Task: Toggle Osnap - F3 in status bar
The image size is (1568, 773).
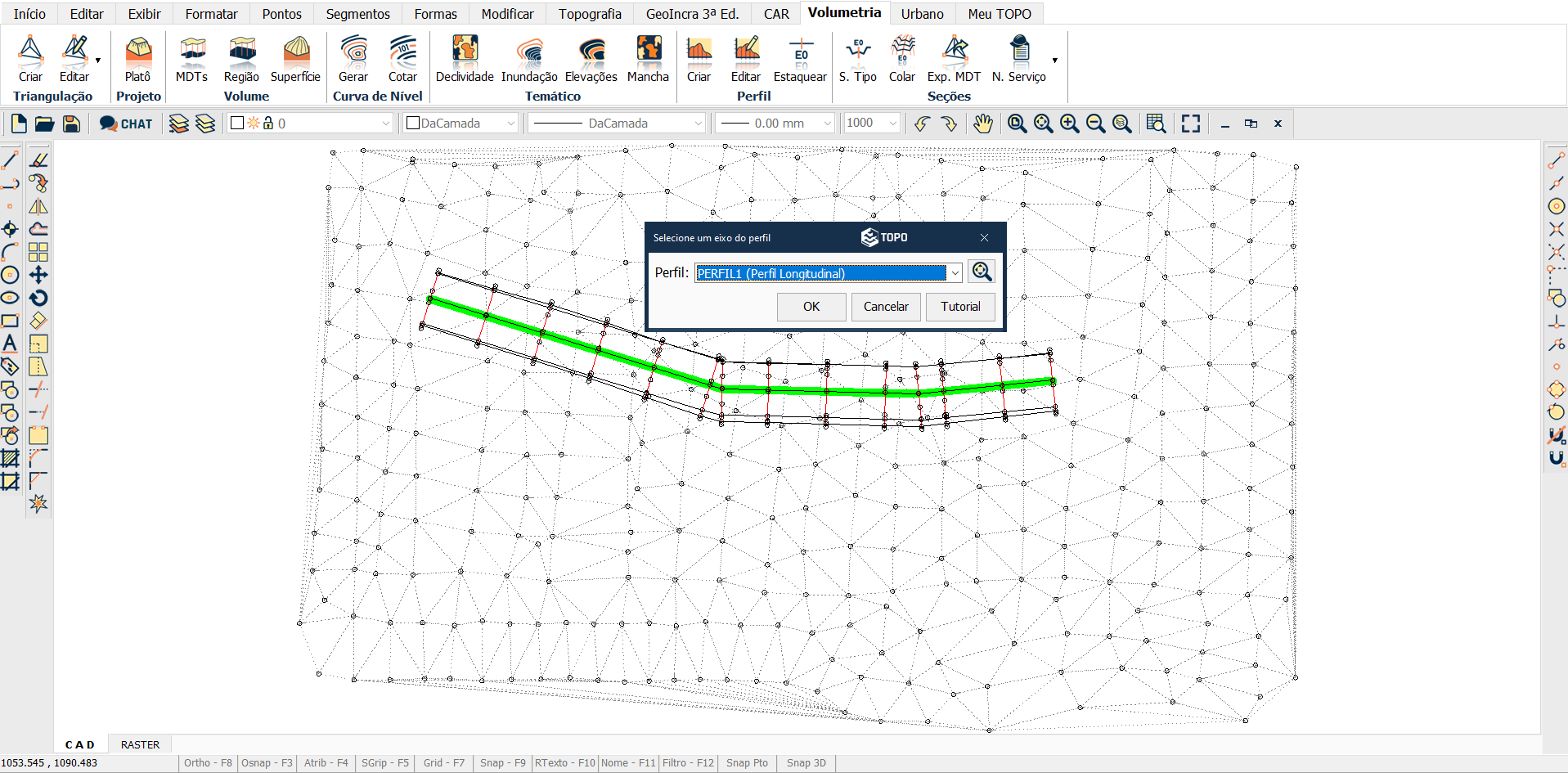Action: coord(267,763)
